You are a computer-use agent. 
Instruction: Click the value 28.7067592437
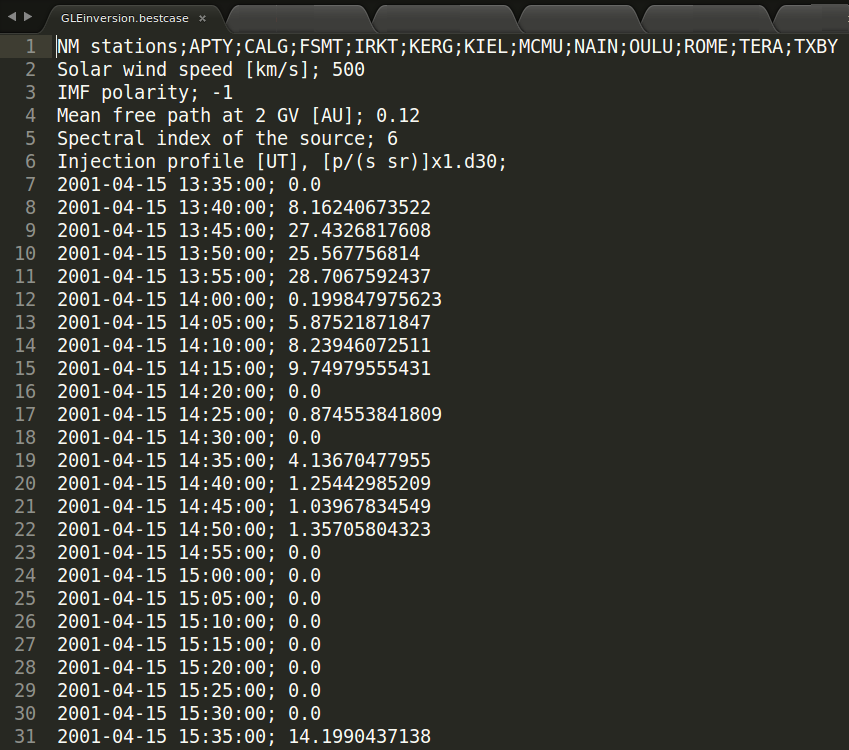coord(360,277)
